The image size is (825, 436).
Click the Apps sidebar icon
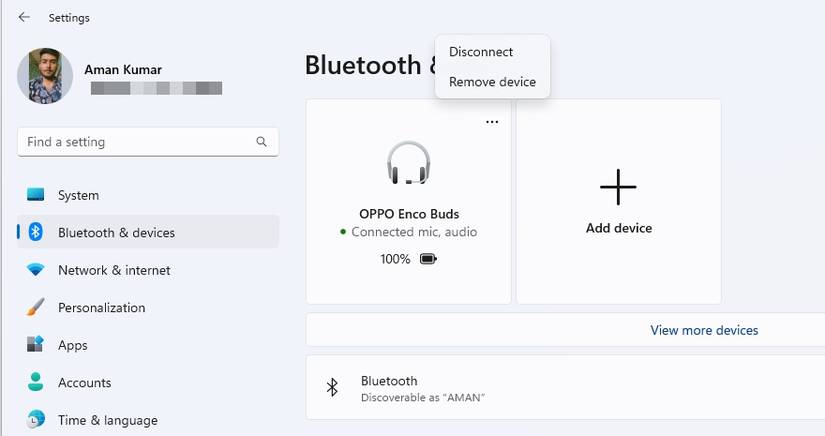pos(36,345)
